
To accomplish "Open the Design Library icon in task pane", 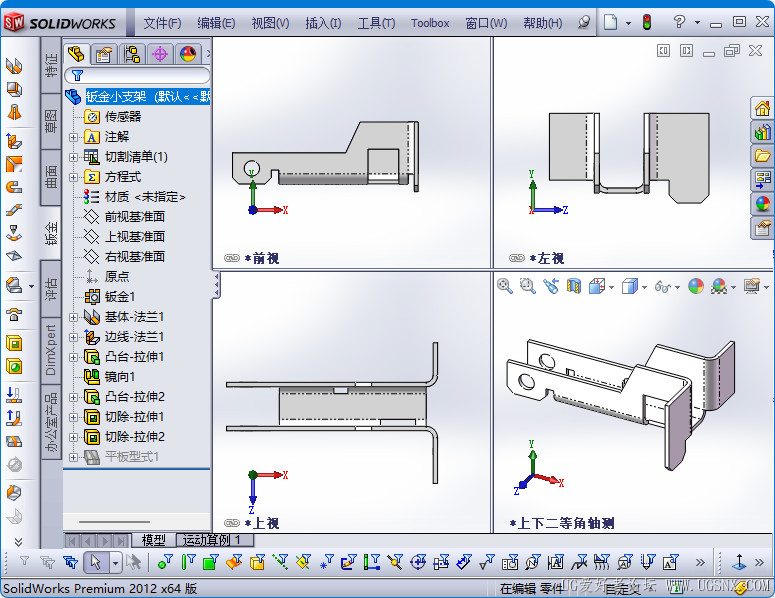I will (762, 132).
